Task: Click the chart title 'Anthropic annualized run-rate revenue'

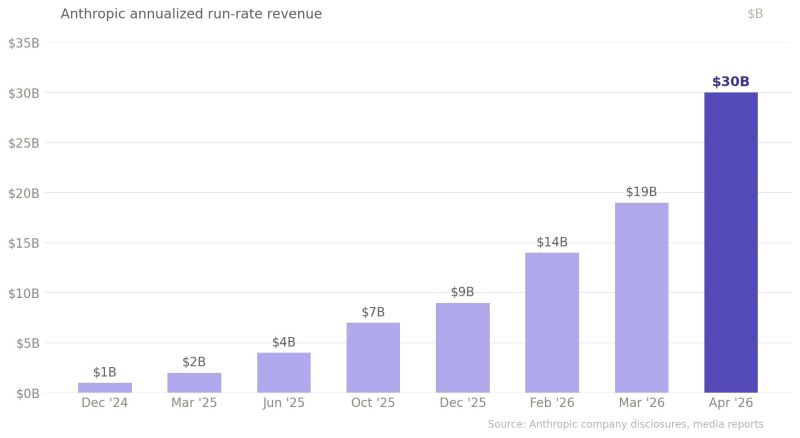Action: click(x=191, y=14)
